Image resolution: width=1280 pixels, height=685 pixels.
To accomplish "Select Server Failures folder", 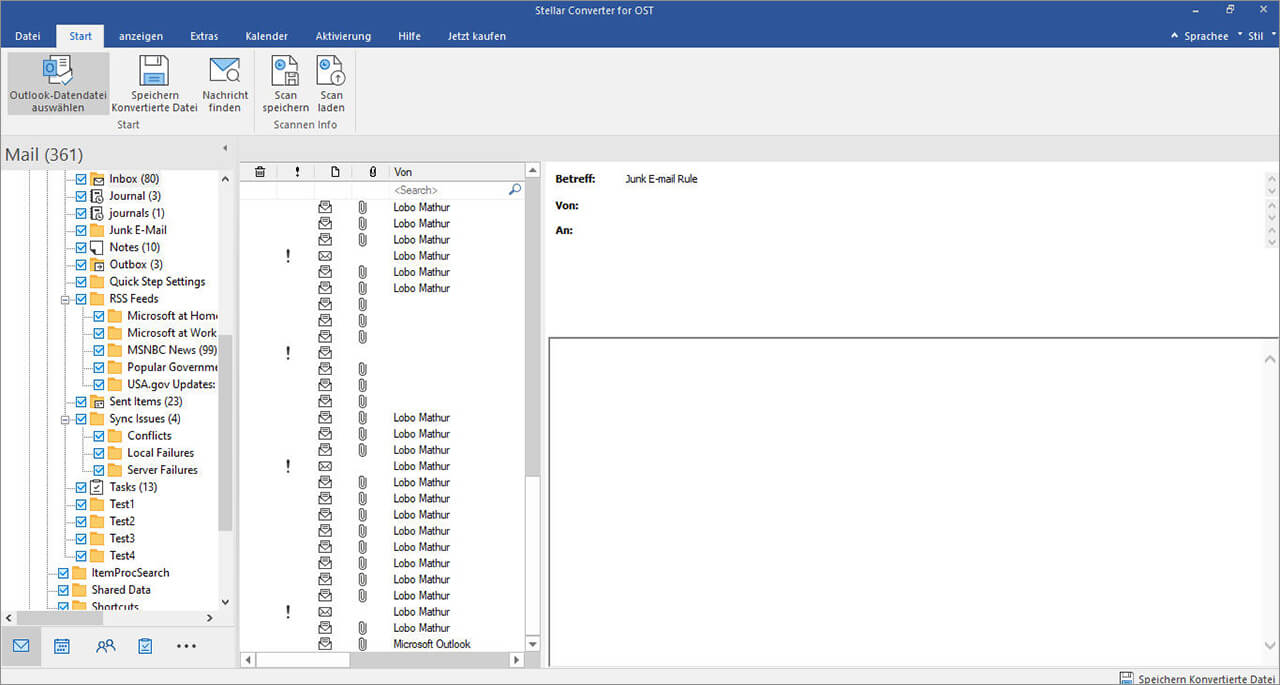I will (x=162, y=470).
